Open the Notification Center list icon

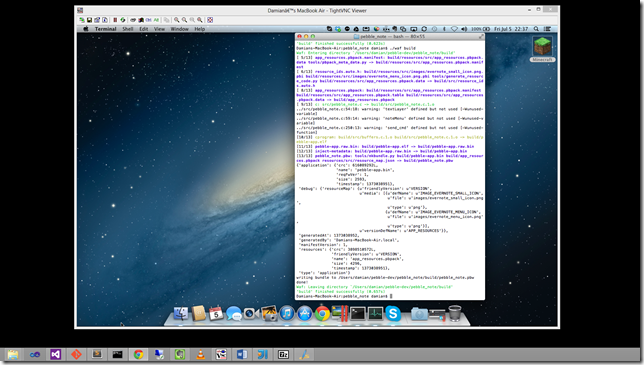548,29
